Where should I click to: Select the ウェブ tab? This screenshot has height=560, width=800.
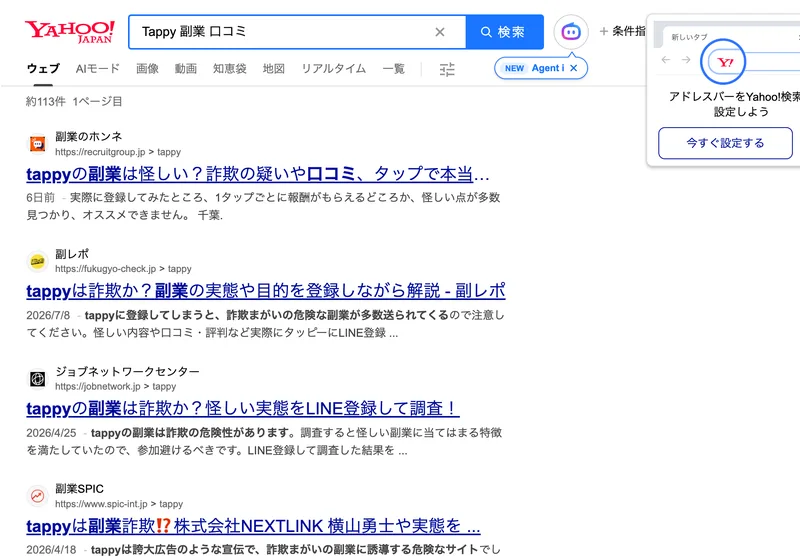43,68
